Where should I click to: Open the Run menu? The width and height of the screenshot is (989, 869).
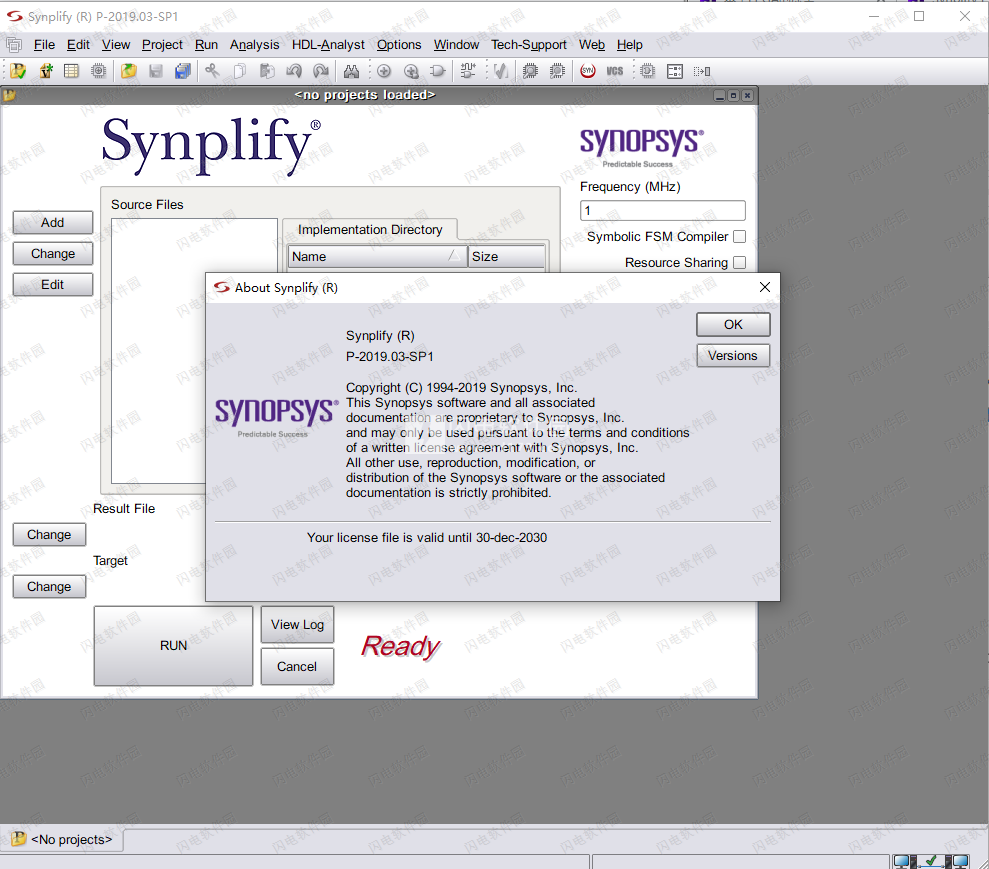(x=206, y=45)
